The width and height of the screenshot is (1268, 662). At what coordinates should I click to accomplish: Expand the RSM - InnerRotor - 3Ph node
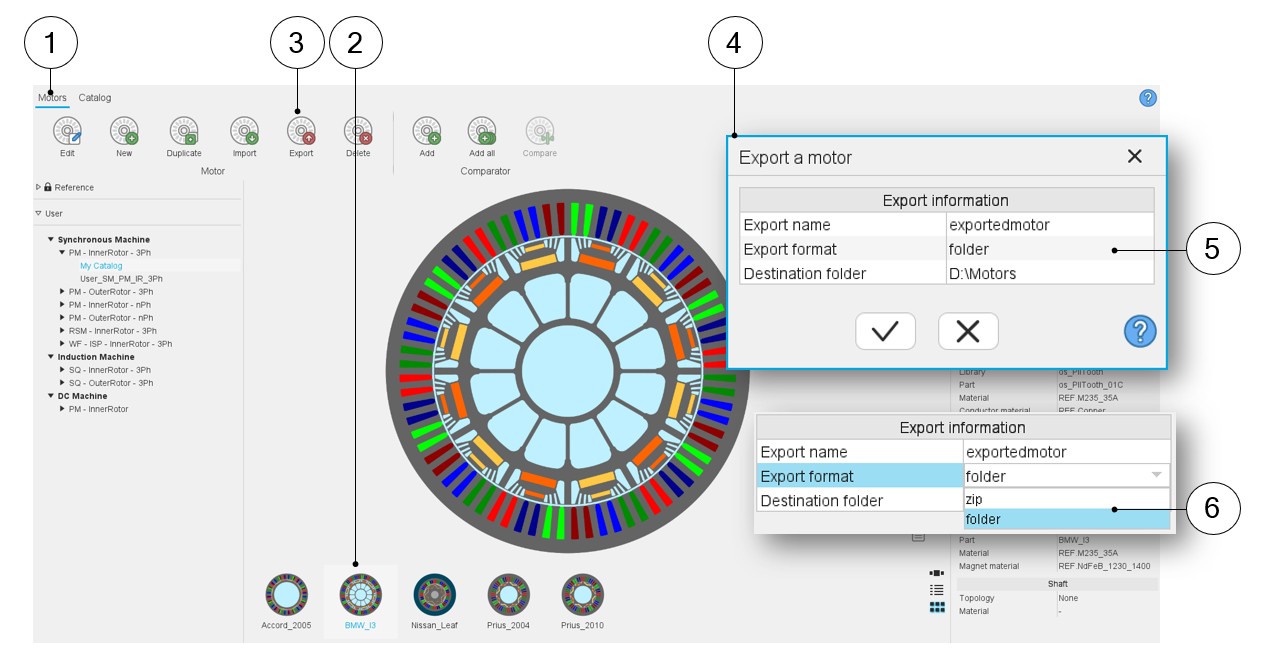click(x=62, y=331)
